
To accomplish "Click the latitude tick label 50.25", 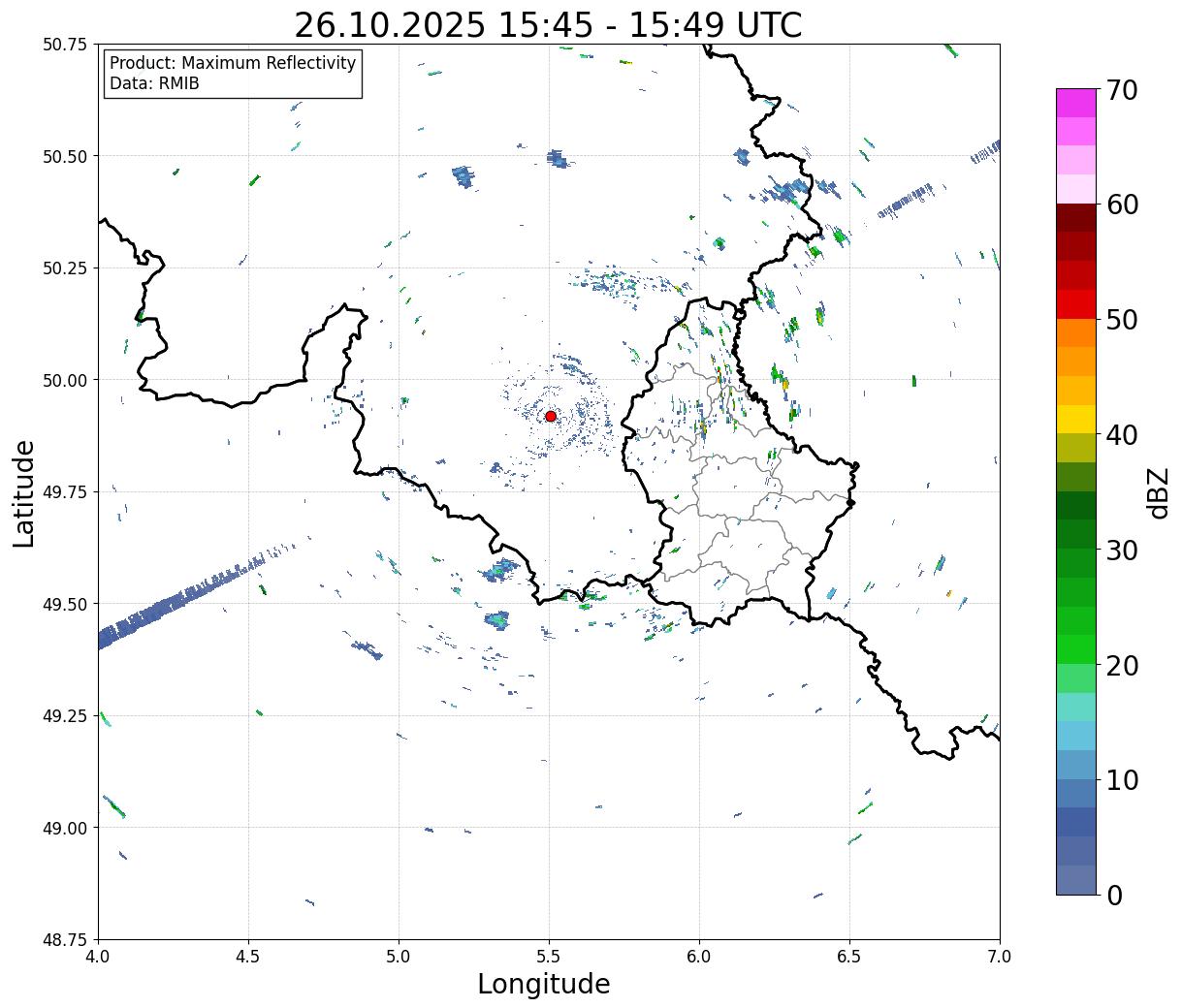I will point(65,268).
